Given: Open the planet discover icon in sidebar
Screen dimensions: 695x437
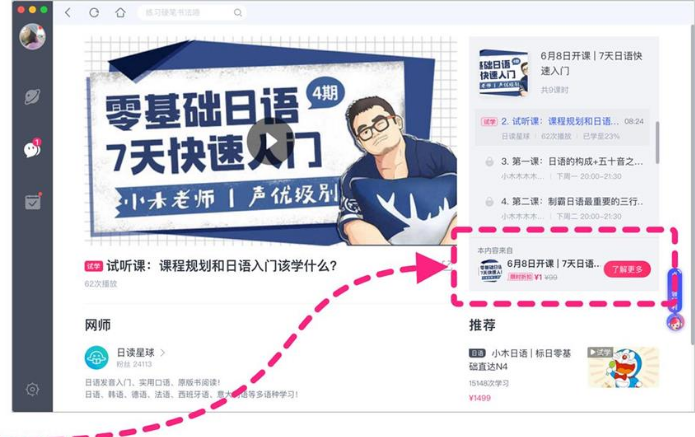Looking at the screenshot, I should (x=32, y=97).
